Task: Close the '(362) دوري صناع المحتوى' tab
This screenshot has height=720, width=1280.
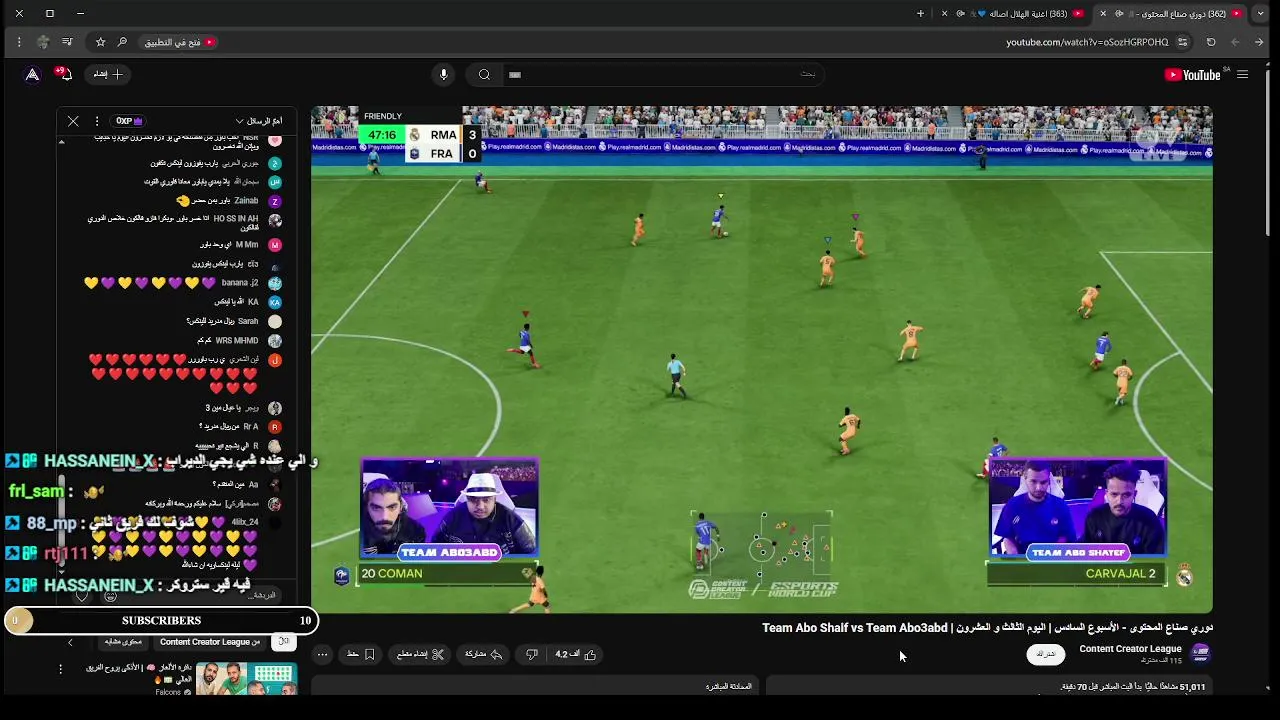Action: [x=1103, y=14]
